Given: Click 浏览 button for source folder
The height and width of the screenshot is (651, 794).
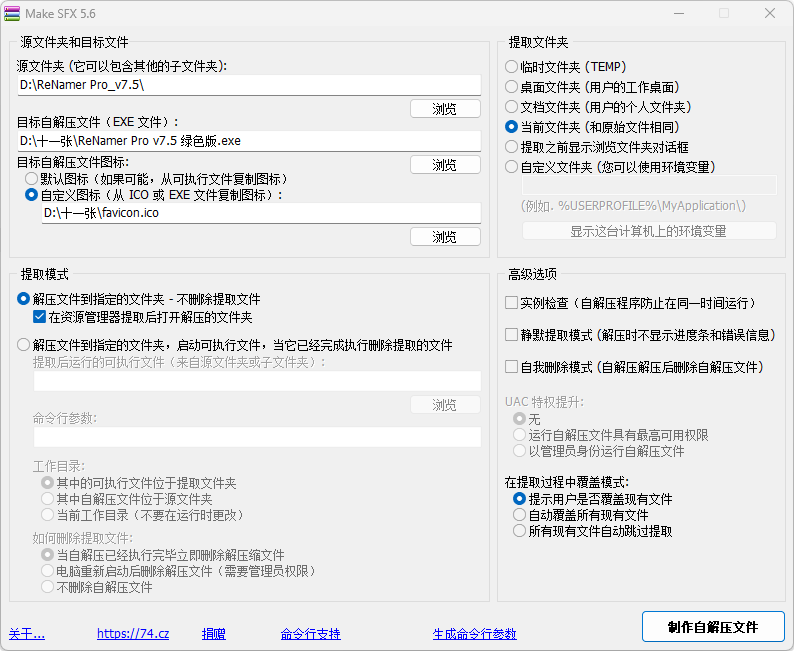Looking at the screenshot, I should [x=445, y=109].
